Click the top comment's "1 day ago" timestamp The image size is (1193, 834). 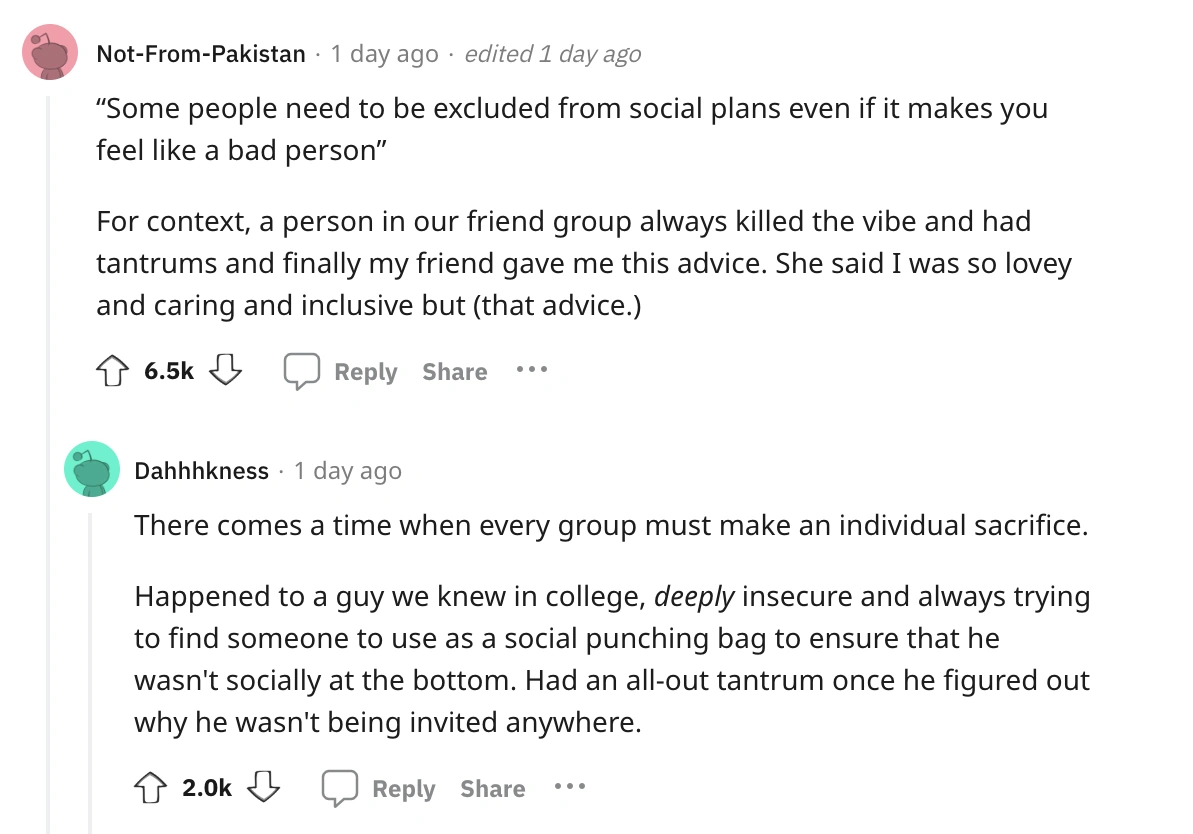pos(384,54)
